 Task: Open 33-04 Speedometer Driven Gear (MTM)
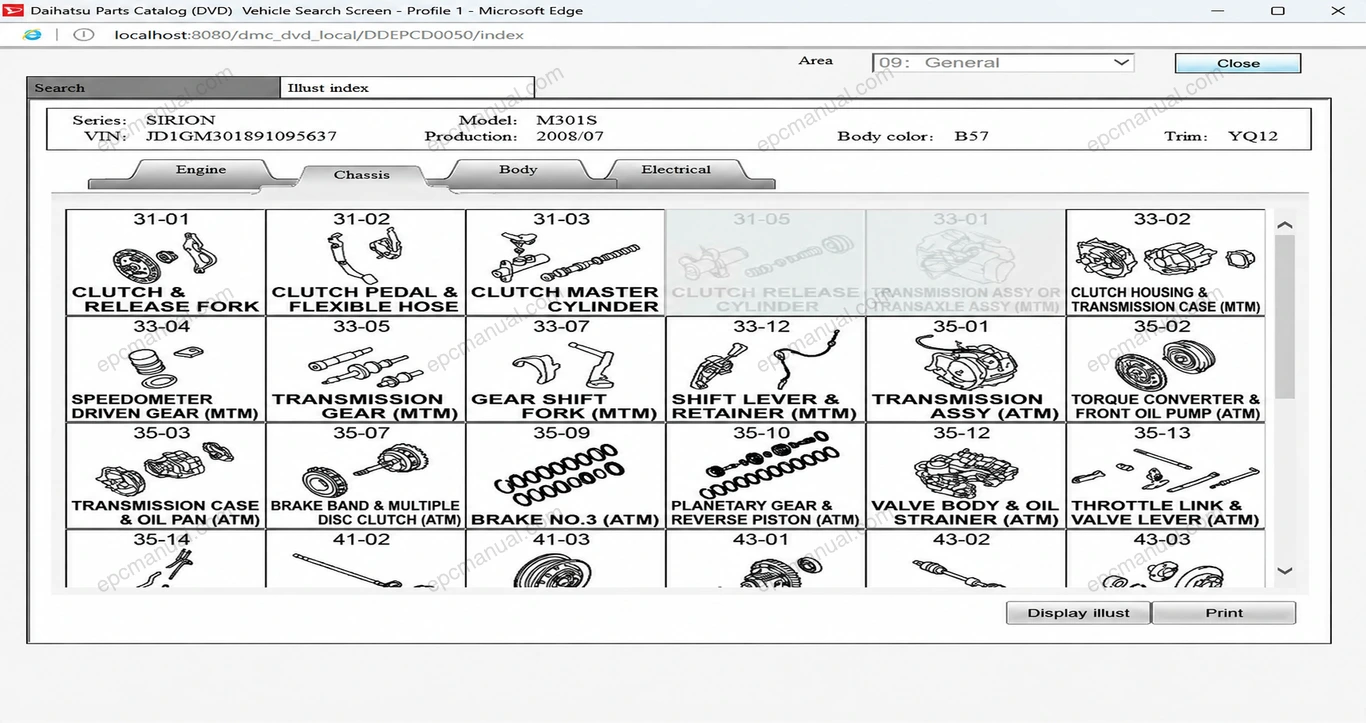pyautogui.click(x=166, y=370)
